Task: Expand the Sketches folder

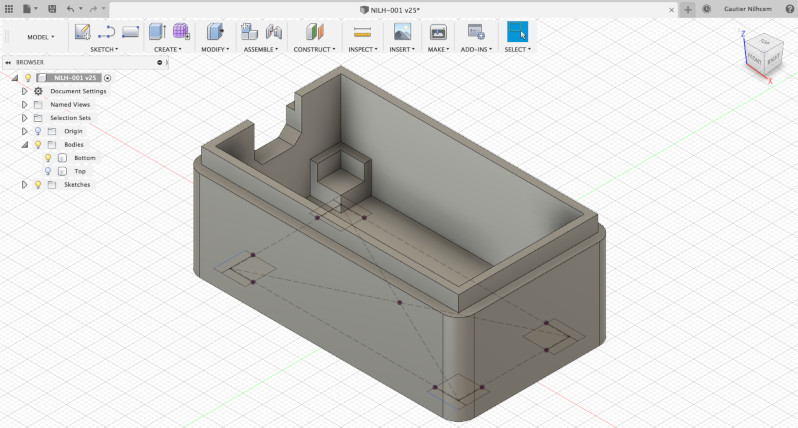Action: point(24,185)
